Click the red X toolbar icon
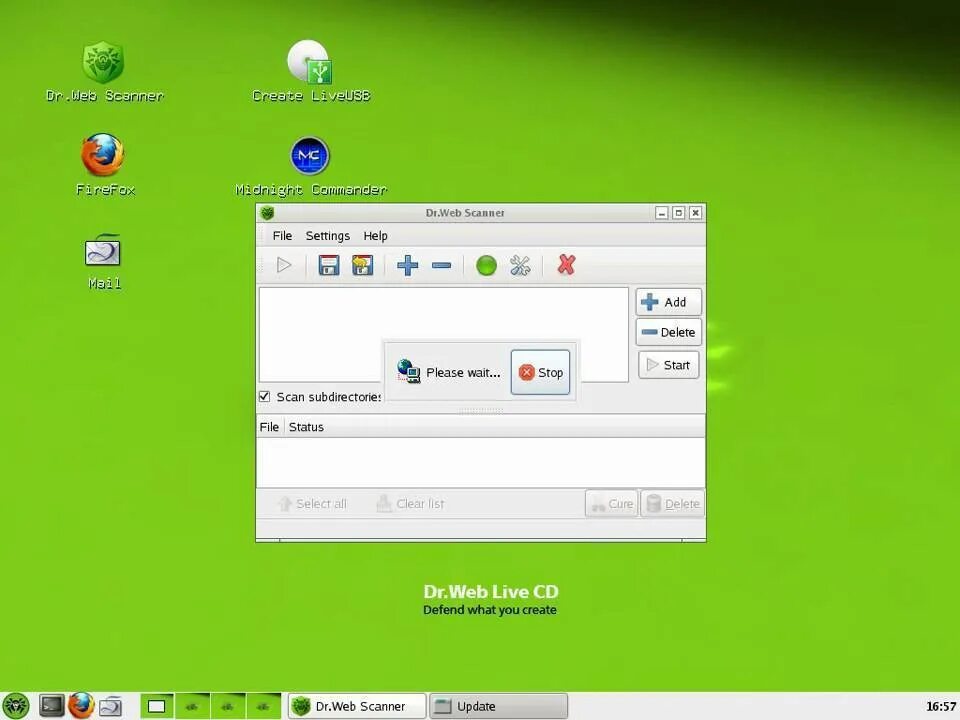Image resolution: width=960 pixels, height=720 pixels. (566, 264)
